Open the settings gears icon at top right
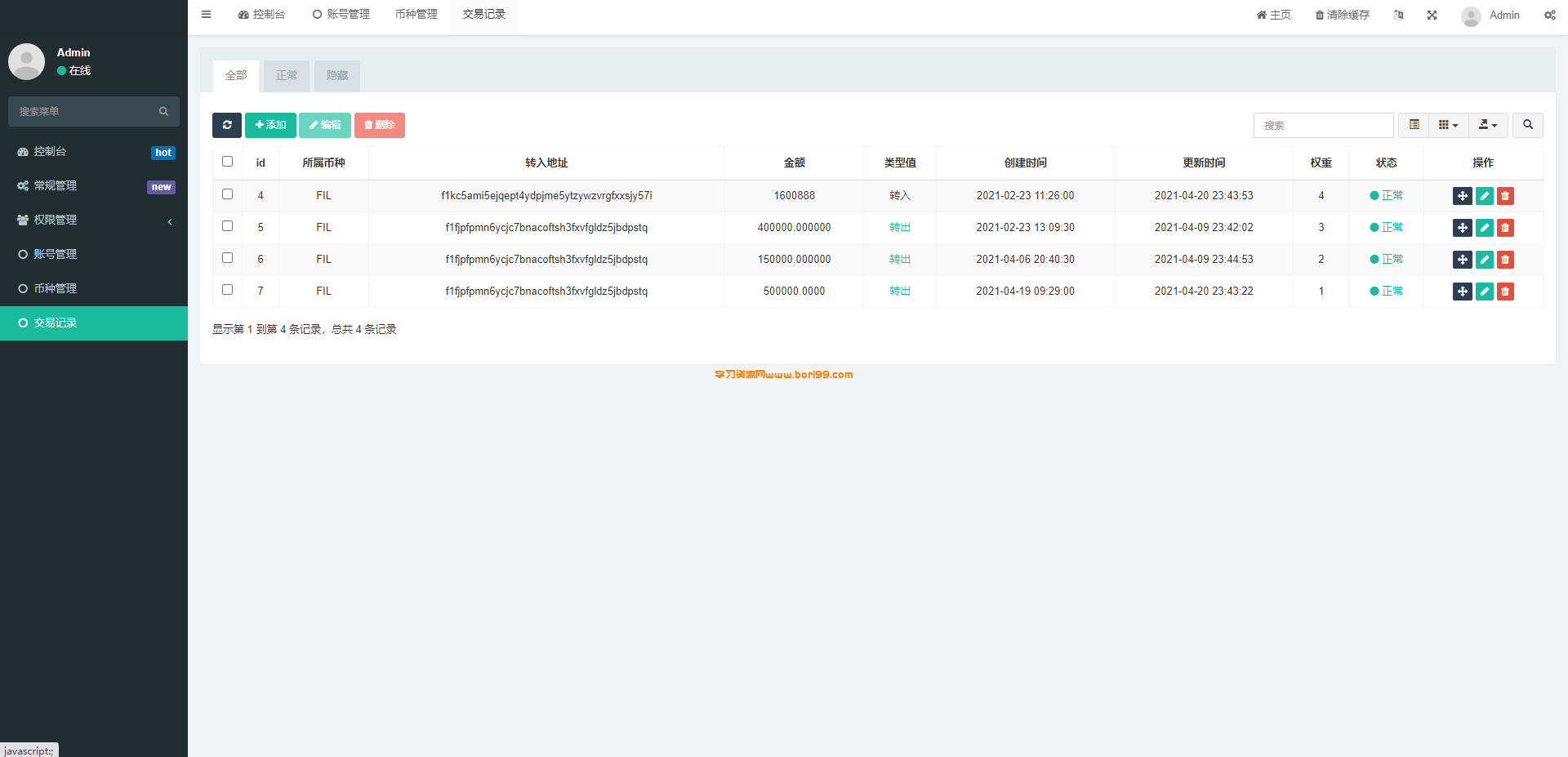The image size is (1568, 757). tap(1549, 15)
